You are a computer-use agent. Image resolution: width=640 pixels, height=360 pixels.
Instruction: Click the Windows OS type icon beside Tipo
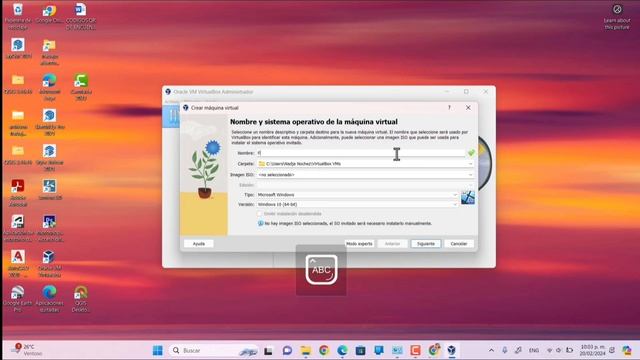468,198
